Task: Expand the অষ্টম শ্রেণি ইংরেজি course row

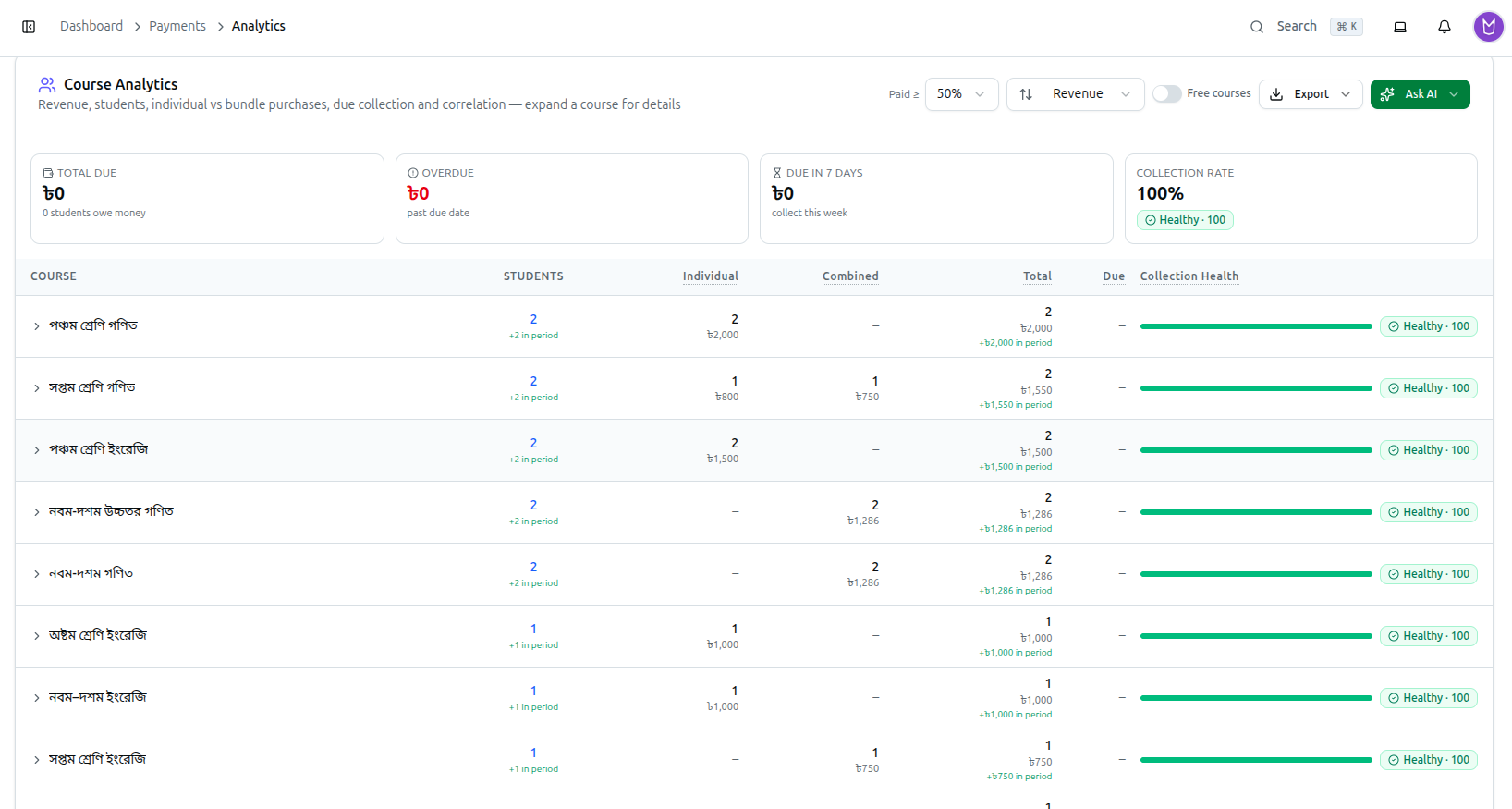Action: 37,636
